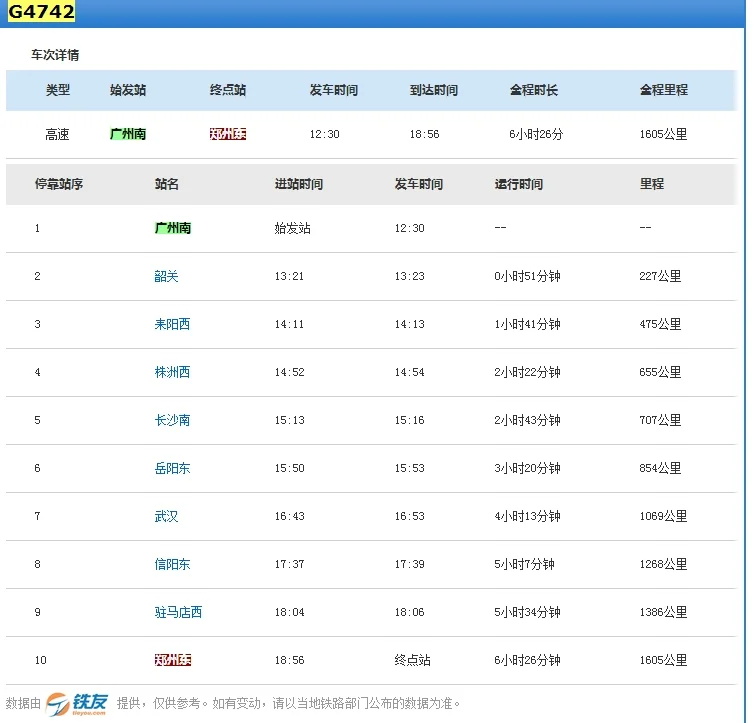Screen dimensions: 755x723
Task: Click the 1386公里 distance cell
Action: point(663,612)
